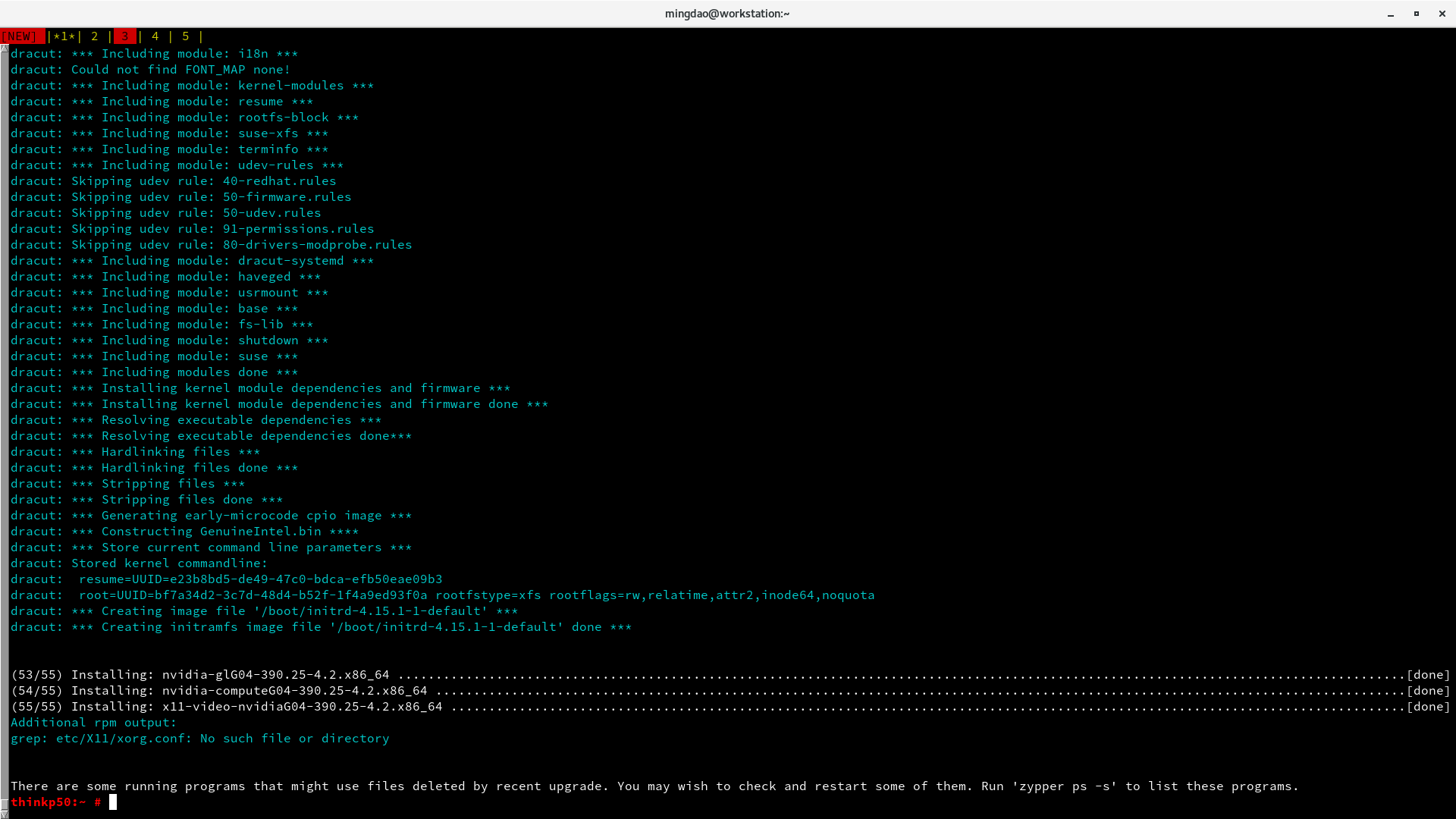1456x819 pixels.
Task: Click the 'Generating early-microcode cpio image' line
Action: click(212, 516)
